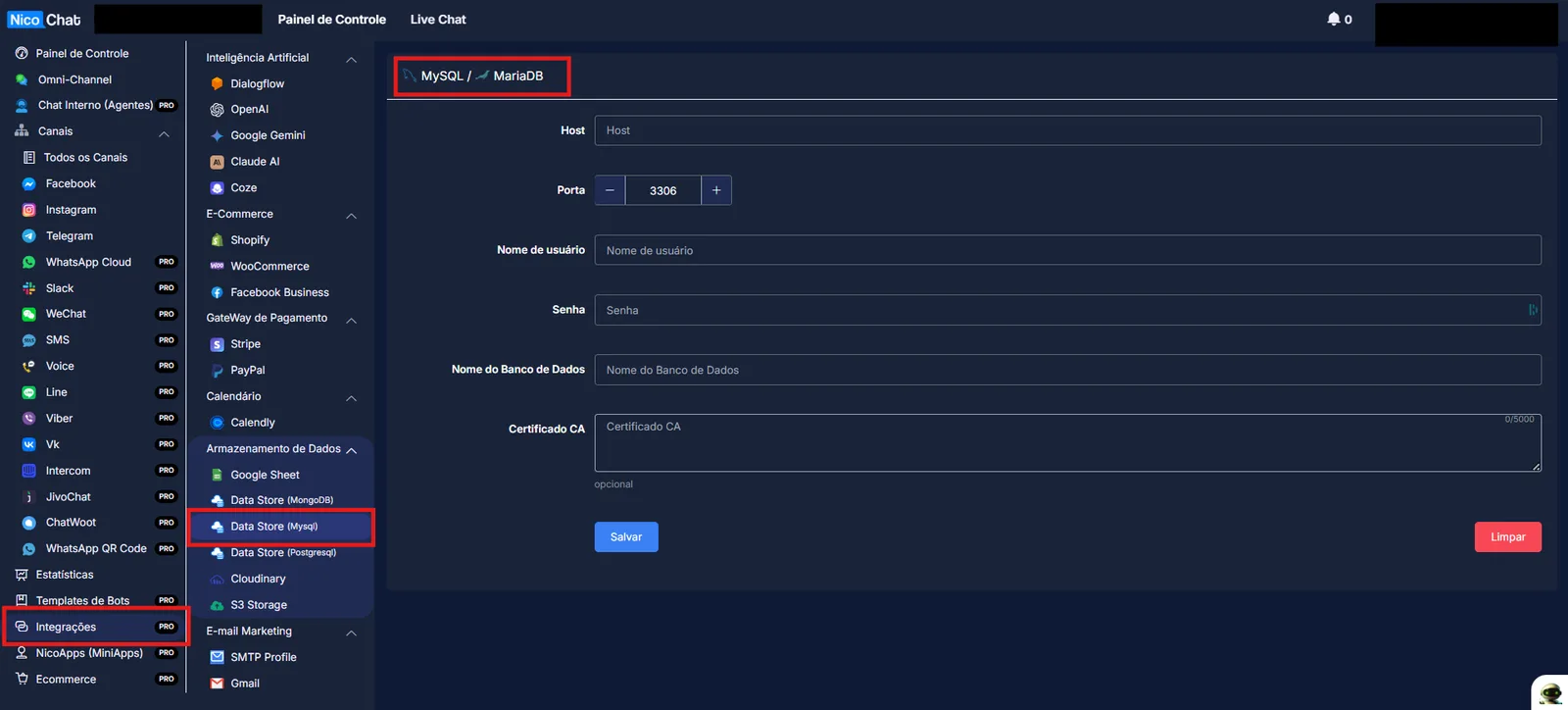The image size is (1568, 710).
Task: Open Data Store (Postgresql) link
Action: (282, 553)
